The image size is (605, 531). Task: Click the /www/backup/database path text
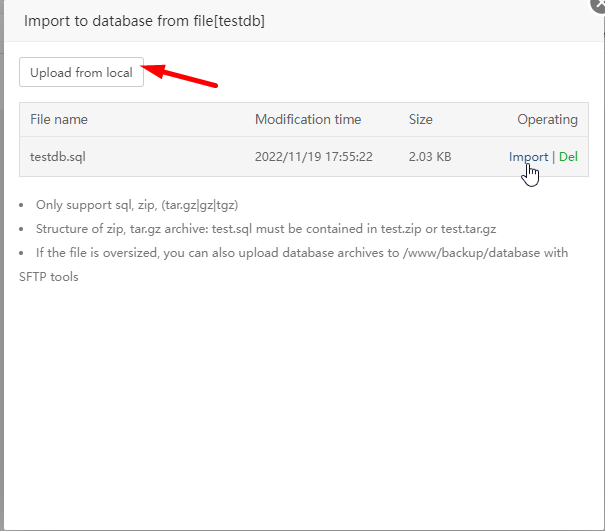point(471,253)
